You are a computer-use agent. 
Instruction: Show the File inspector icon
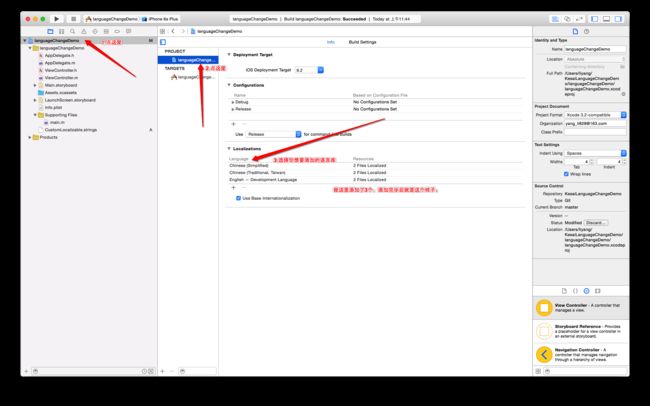[x=575, y=32]
